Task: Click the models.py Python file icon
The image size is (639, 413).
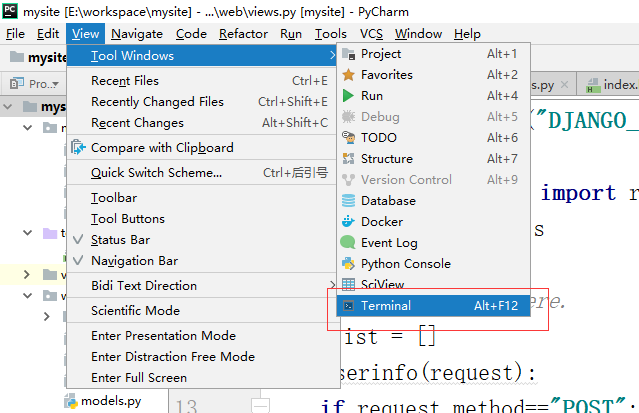Action: 71,401
